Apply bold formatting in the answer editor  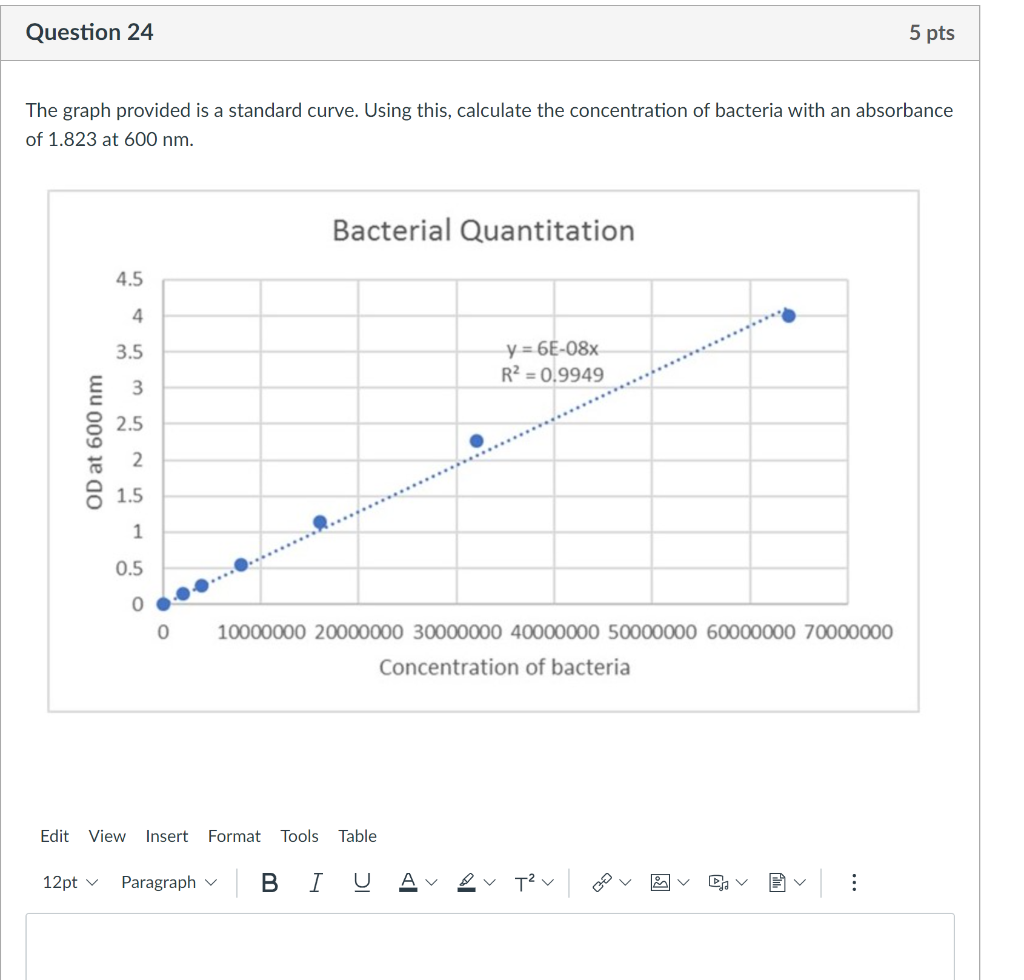tap(269, 882)
